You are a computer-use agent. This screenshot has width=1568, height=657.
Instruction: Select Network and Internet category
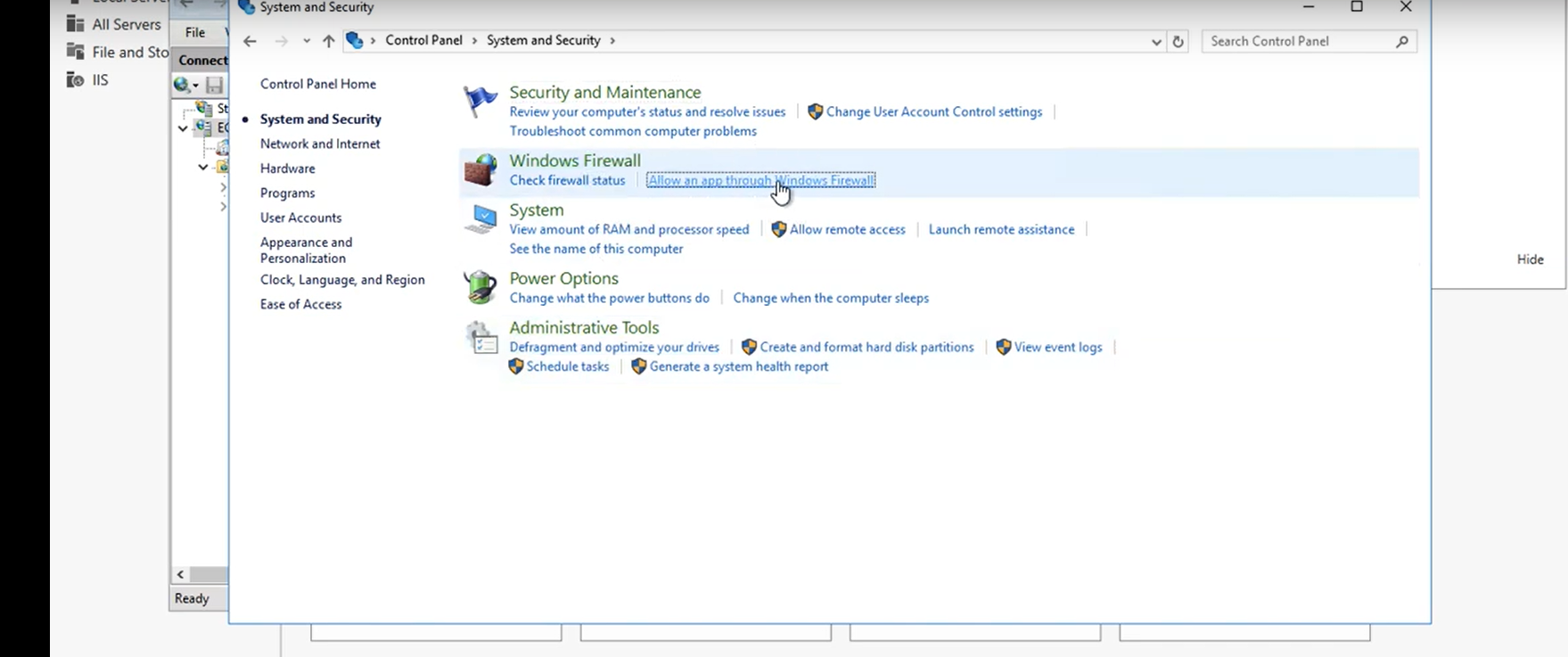click(x=320, y=144)
